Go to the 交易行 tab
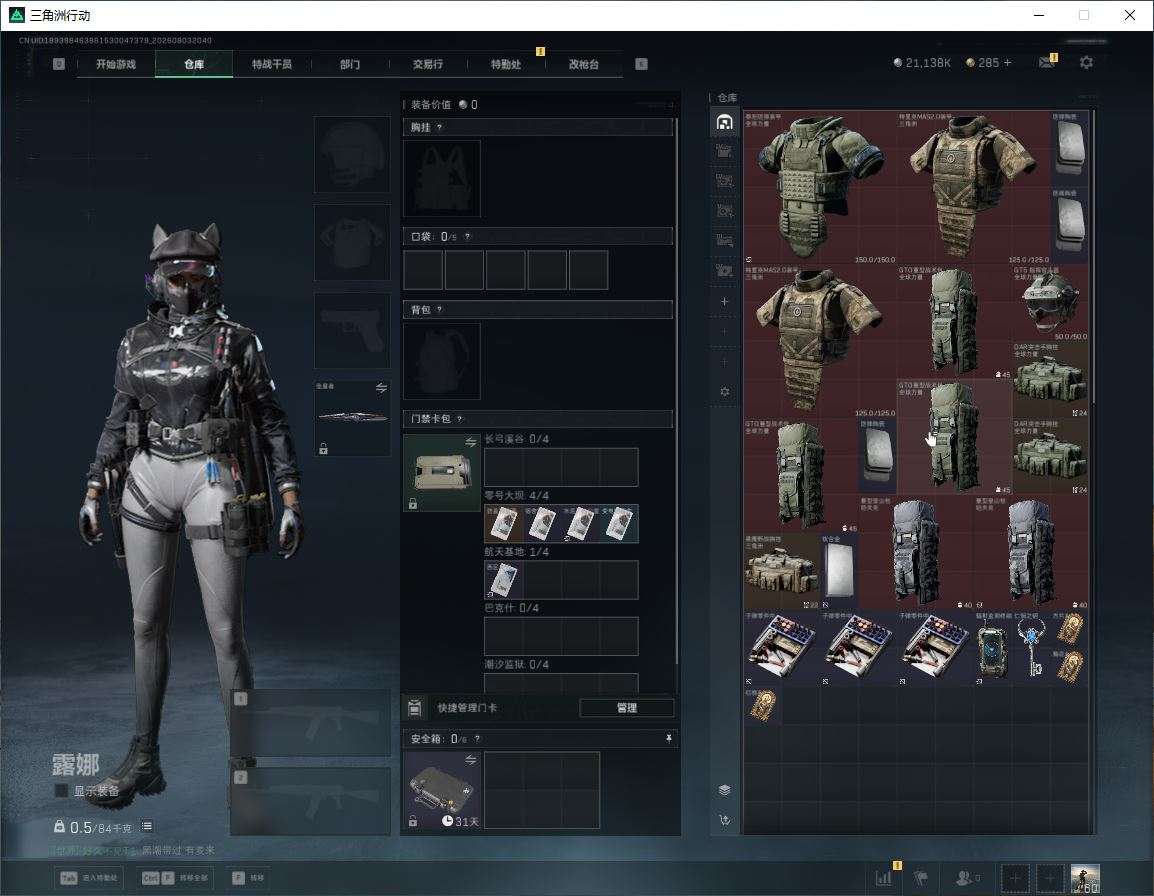This screenshot has height=896, width=1154. pos(428,64)
